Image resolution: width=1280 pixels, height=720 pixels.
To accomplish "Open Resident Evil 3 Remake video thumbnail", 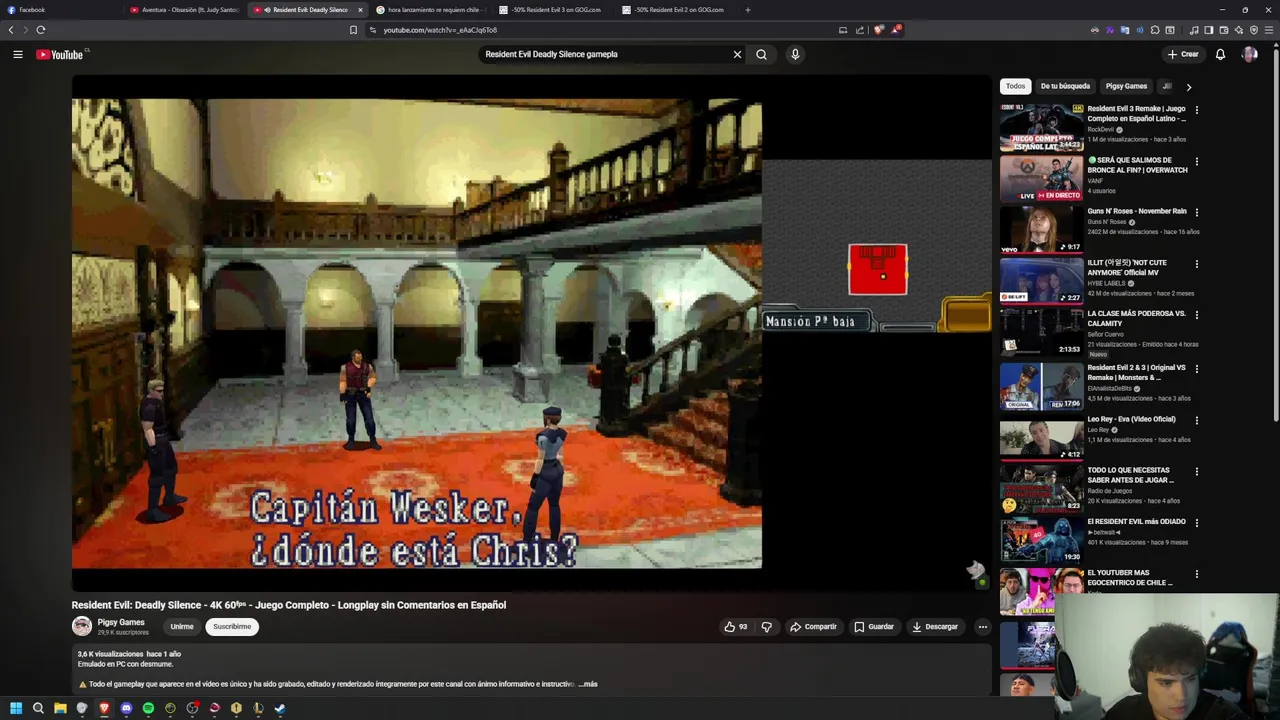I will 1041,127.
